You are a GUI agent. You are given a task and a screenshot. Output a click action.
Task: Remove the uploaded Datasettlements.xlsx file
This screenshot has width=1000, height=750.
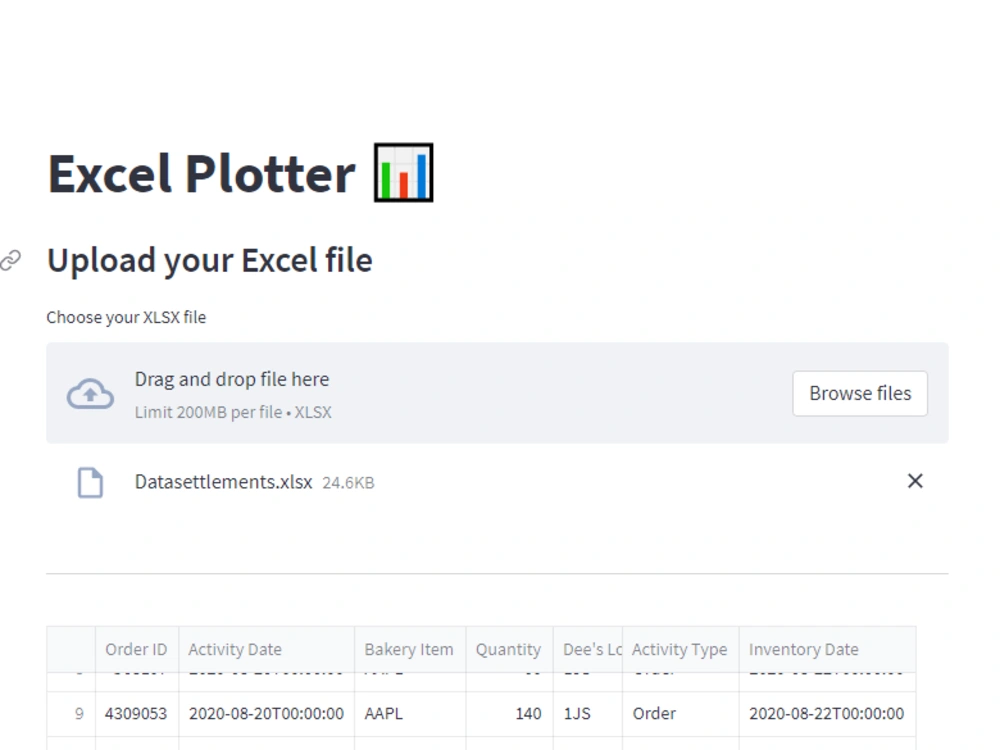pos(915,481)
